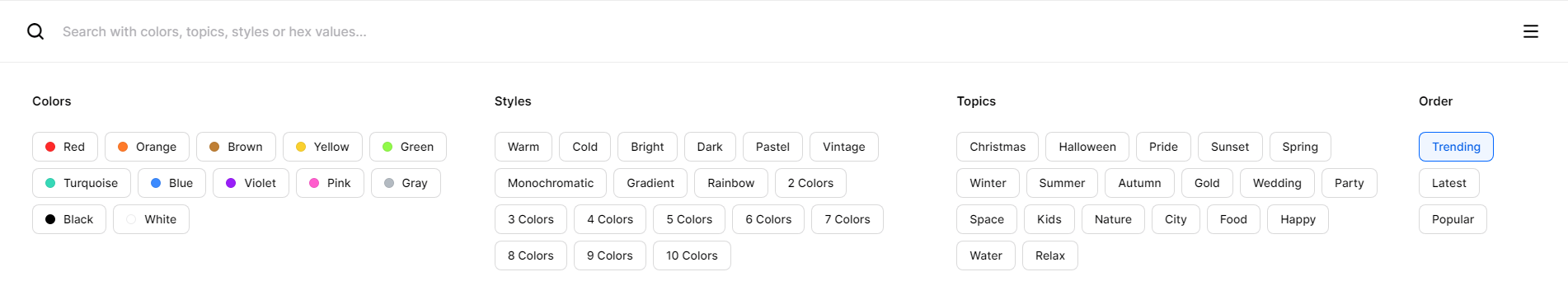The width and height of the screenshot is (1568, 300).
Task: Select the Black color chip
Action: (x=69, y=219)
